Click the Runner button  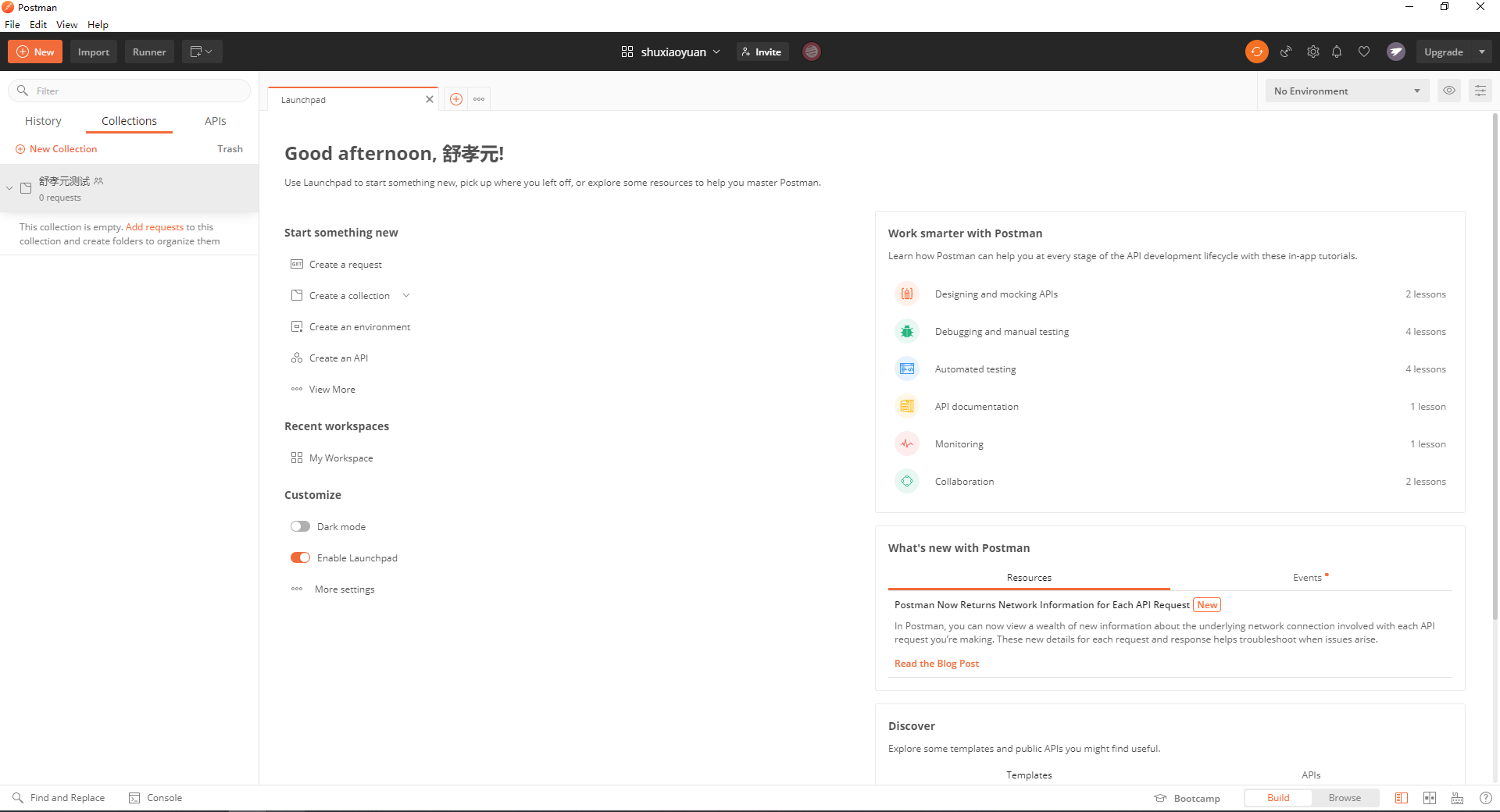tap(149, 52)
